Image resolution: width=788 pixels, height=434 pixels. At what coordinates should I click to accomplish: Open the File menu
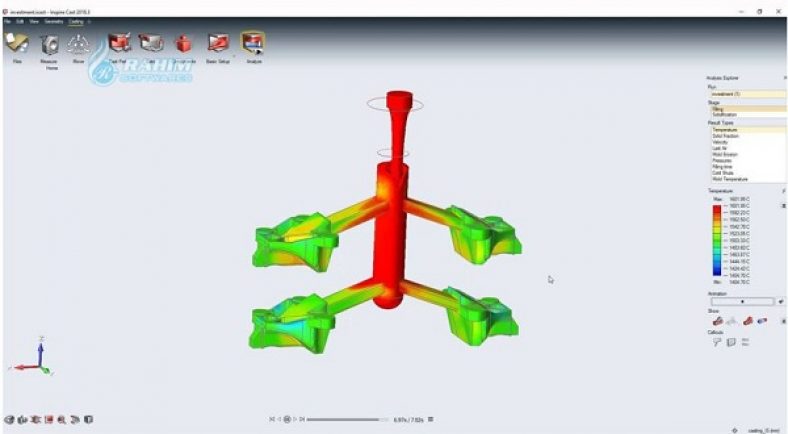click(8, 22)
